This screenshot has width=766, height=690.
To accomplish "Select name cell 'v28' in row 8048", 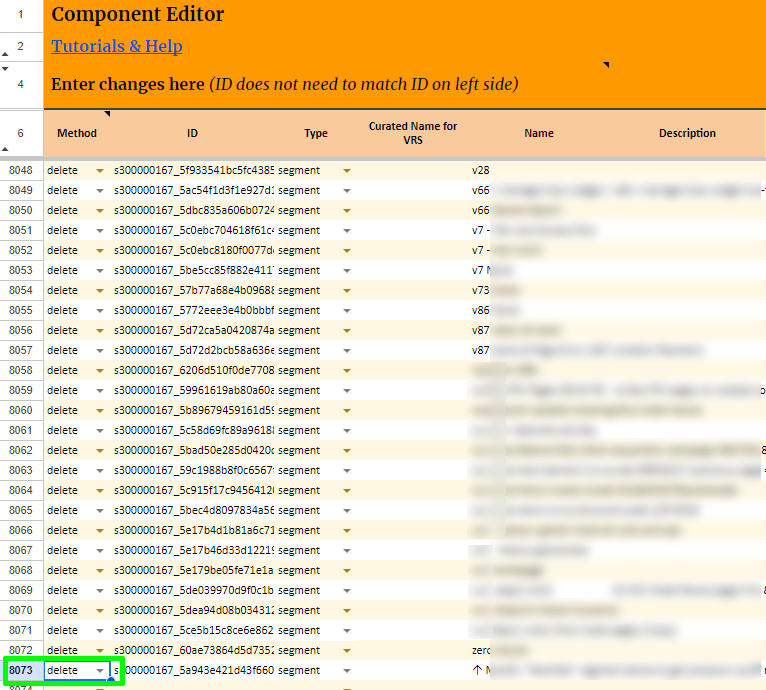I will coord(539,170).
